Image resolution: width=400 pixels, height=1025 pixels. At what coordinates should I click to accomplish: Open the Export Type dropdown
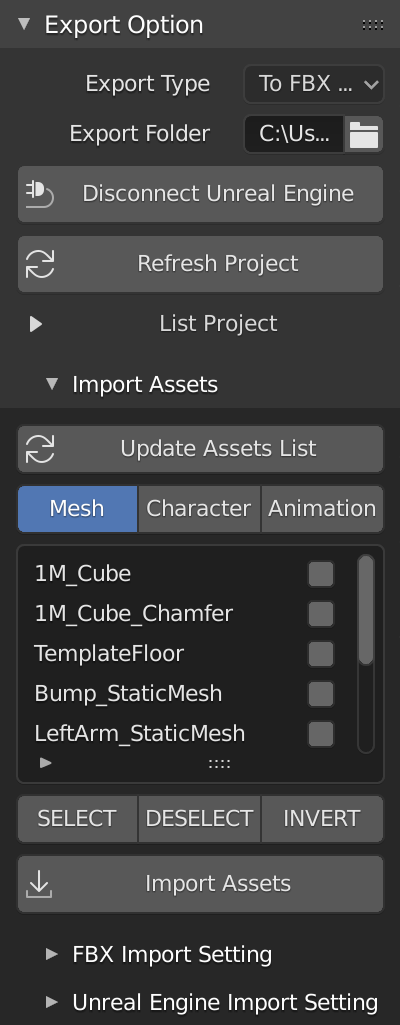pos(314,84)
